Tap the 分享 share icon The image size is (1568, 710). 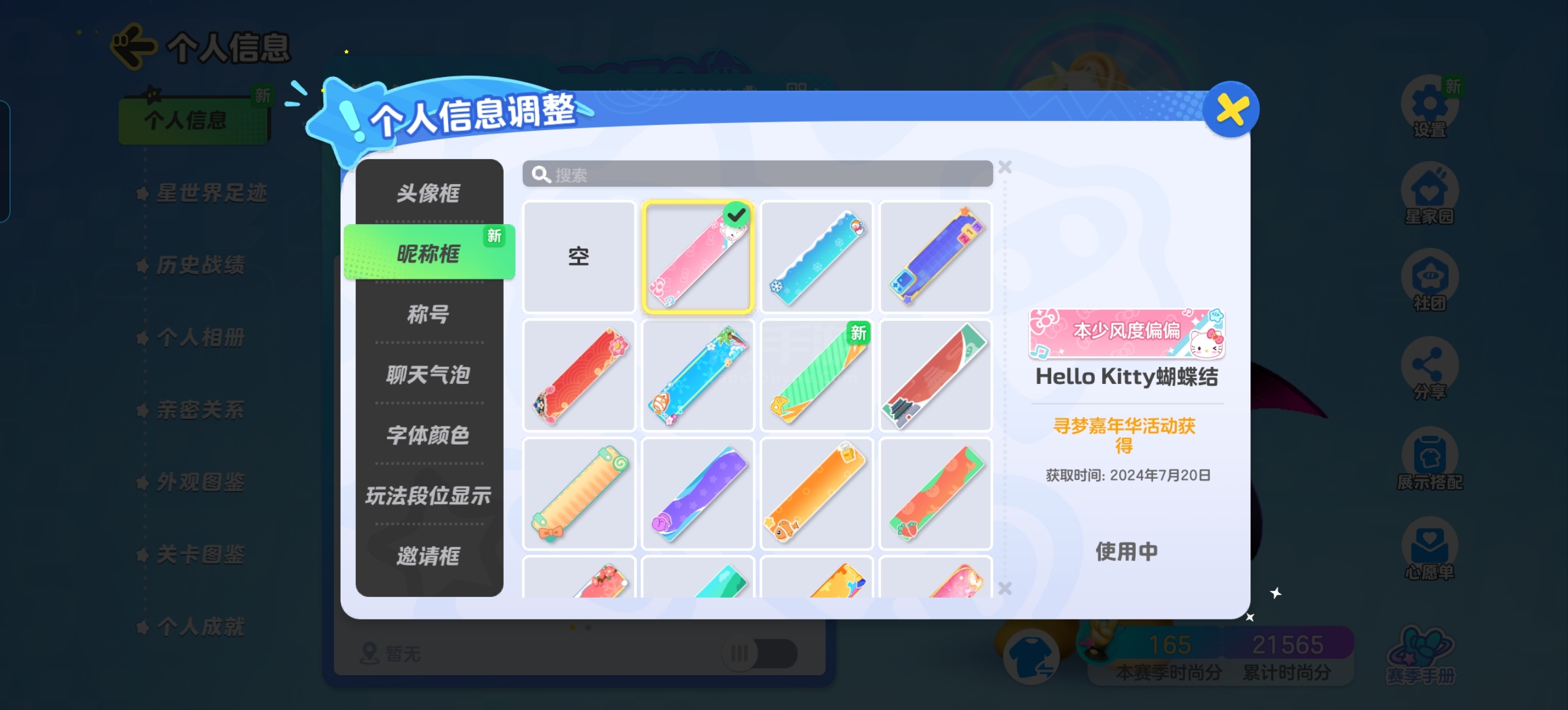click(1429, 369)
